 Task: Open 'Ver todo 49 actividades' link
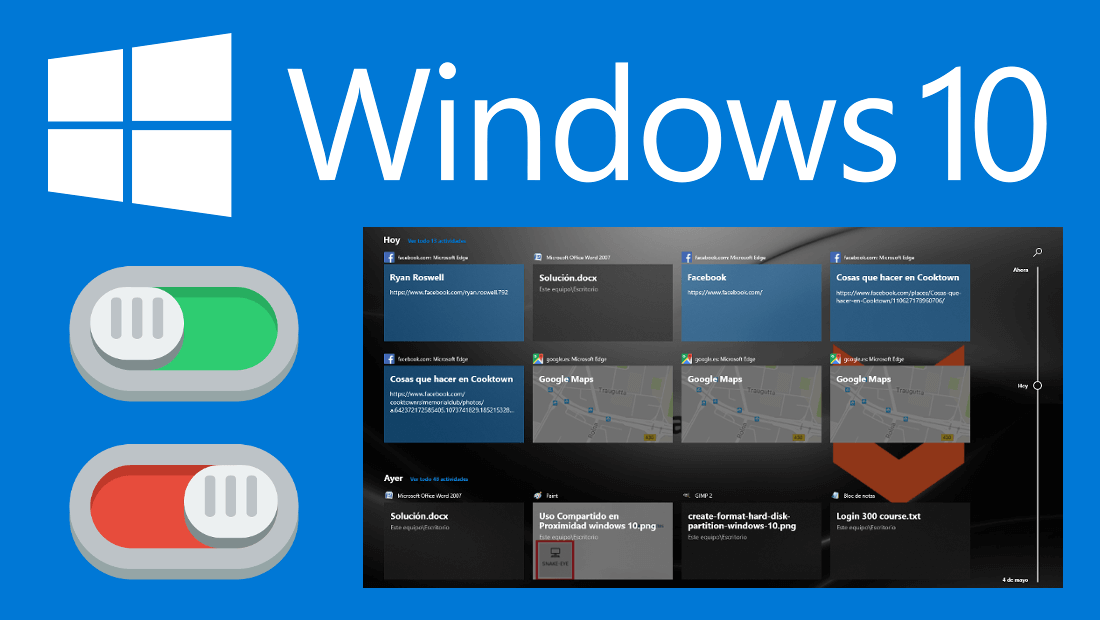click(x=439, y=479)
